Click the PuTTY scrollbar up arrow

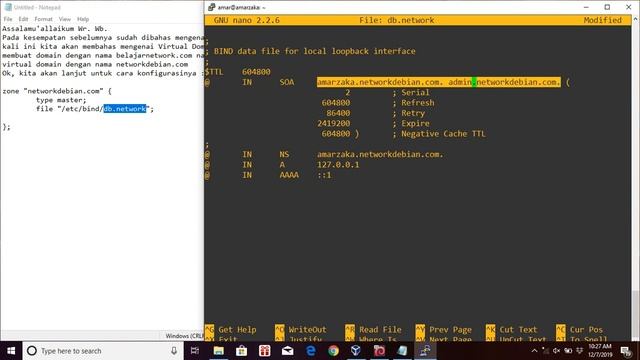[636, 19]
